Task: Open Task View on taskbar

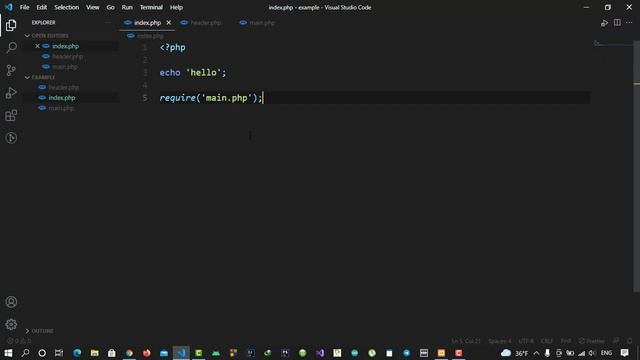Action: 59,353
